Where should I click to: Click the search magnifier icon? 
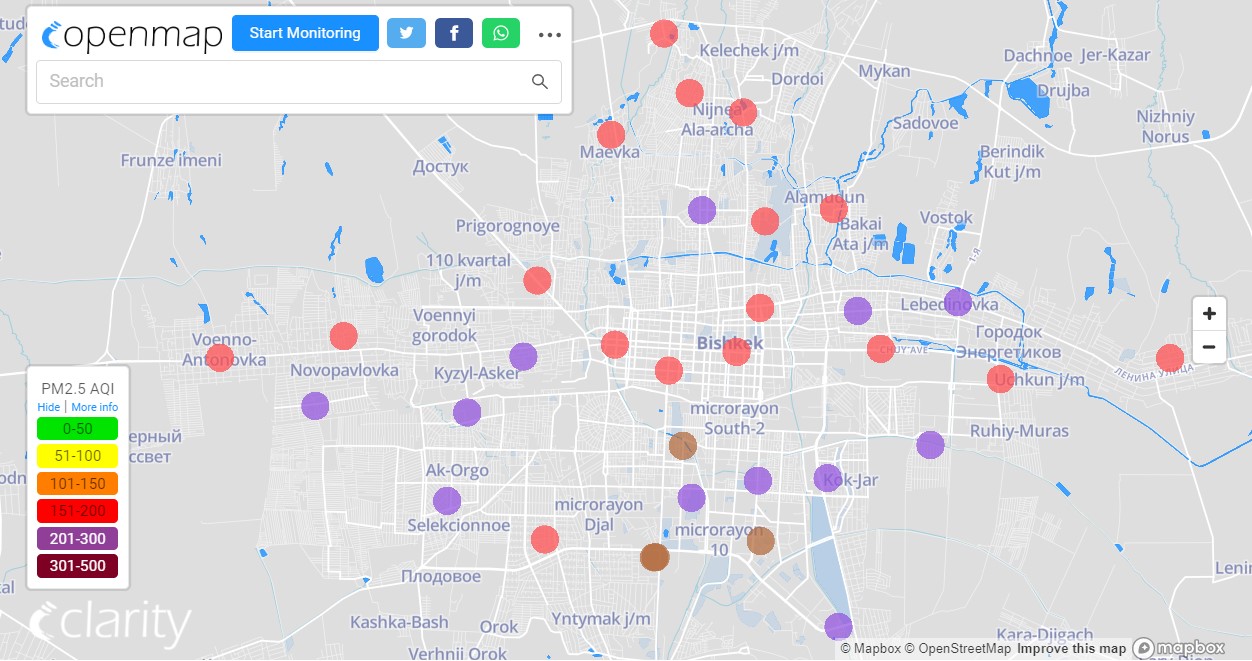pyautogui.click(x=540, y=82)
